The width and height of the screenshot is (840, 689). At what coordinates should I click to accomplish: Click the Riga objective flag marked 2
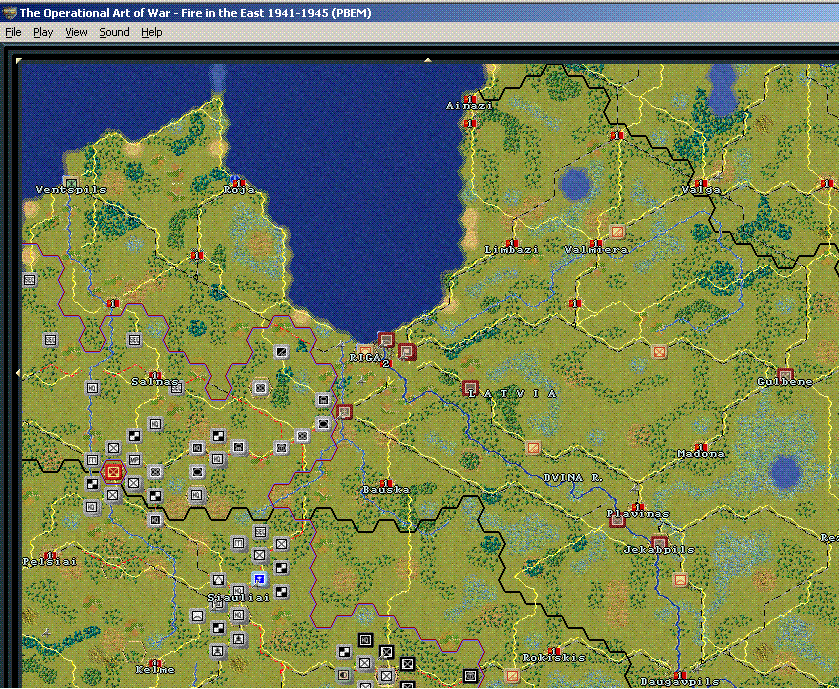coord(386,364)
